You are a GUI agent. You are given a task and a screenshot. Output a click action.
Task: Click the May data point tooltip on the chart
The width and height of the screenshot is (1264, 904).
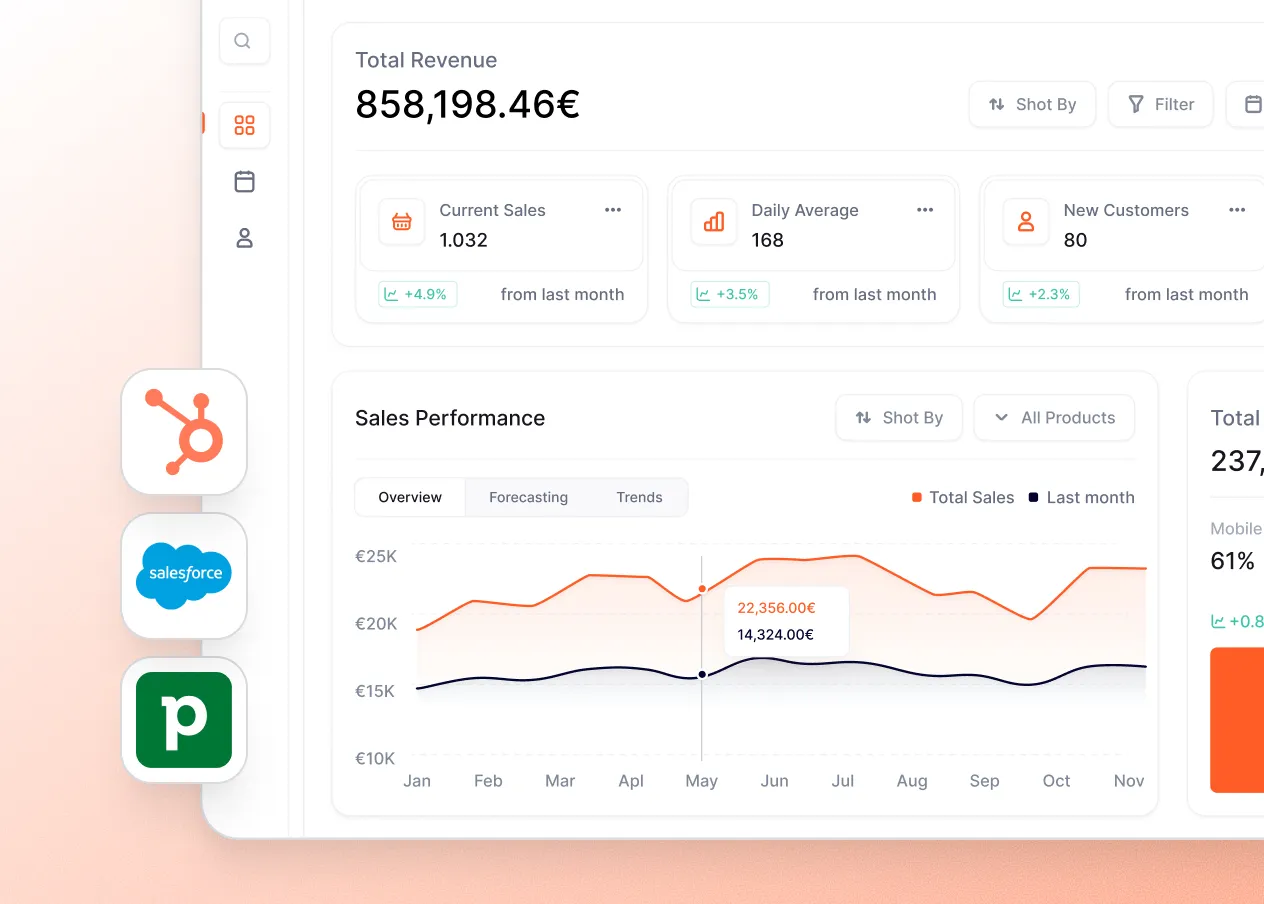[x=786, y=620]
